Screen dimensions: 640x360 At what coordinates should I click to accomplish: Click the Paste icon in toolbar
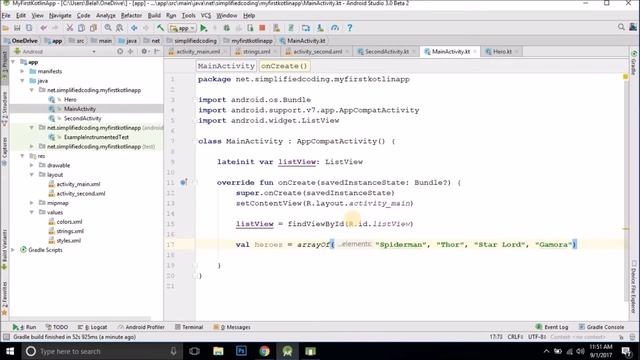point(93,28)
